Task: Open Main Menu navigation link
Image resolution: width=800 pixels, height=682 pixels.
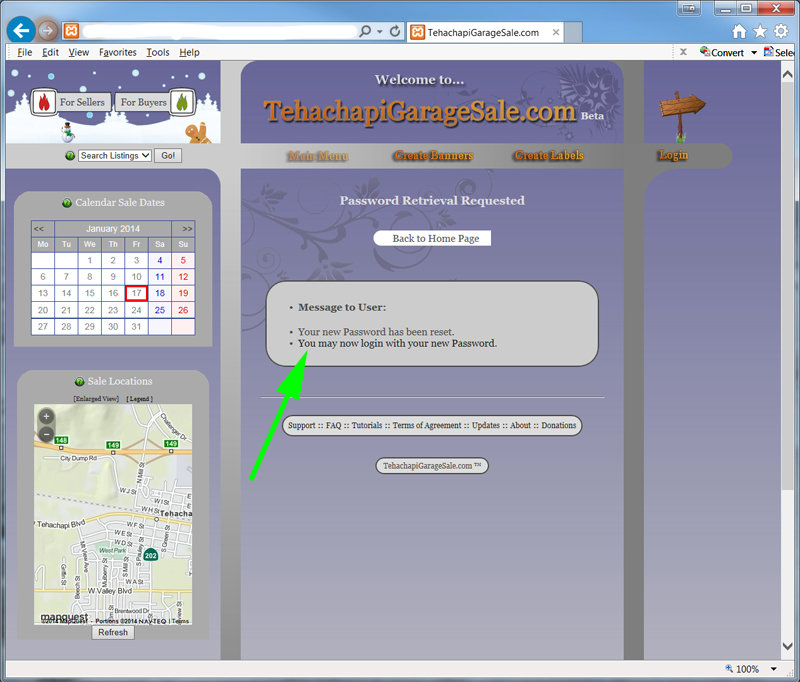Action: tap(318, 156)
